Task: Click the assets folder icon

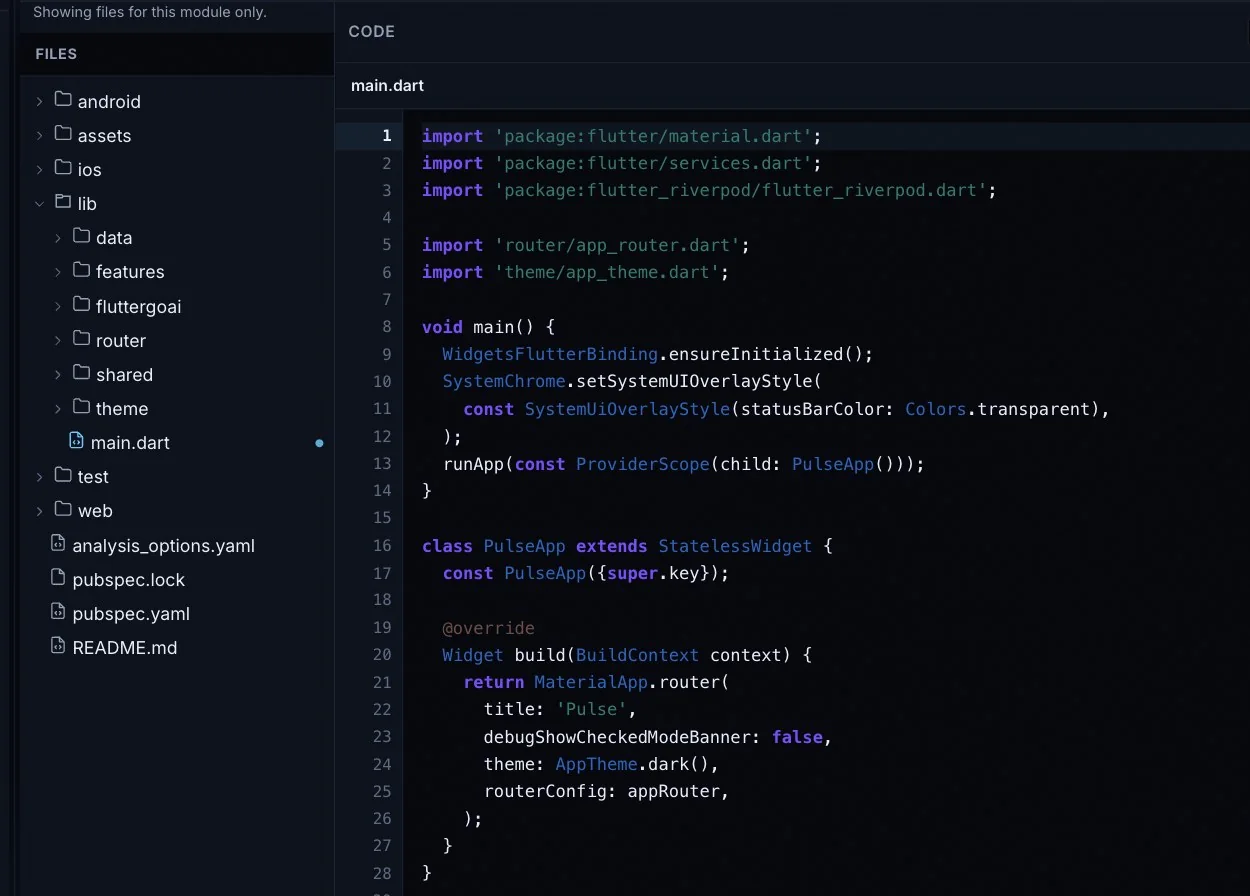Action: coord(63,134)
